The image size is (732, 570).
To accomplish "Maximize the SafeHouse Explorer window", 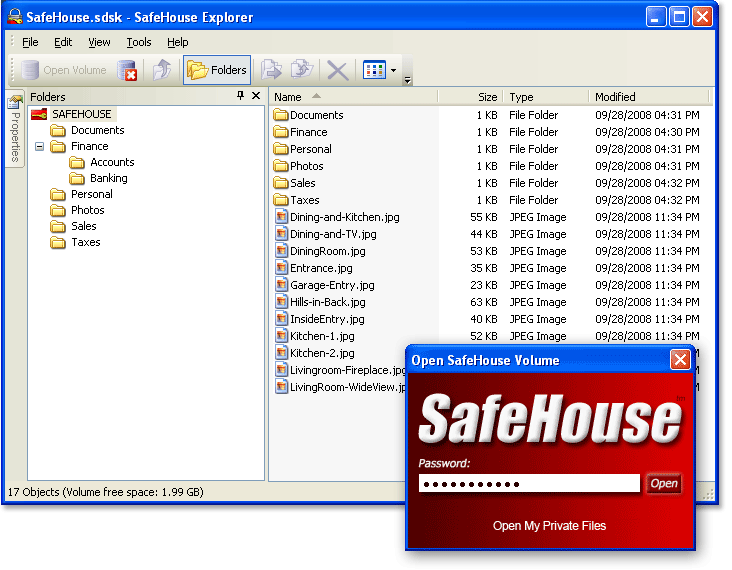I will tap(679, 17).
